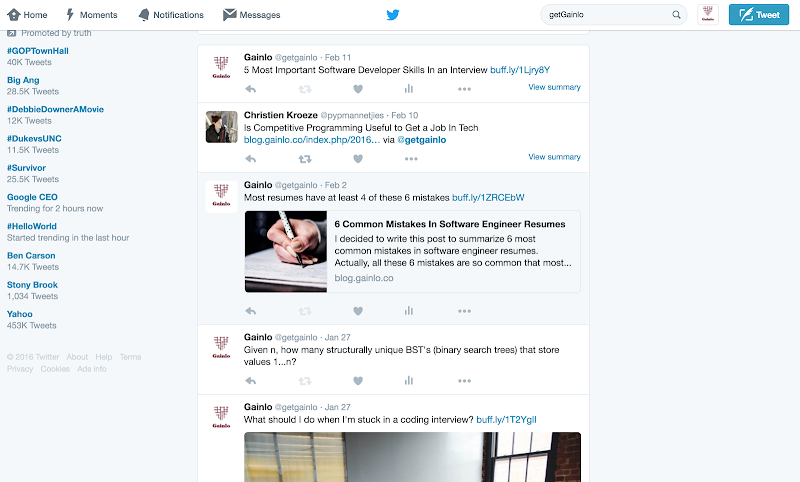Click the resume writing card image
This screenshot has width=800, height=482.
coord(286,251)
